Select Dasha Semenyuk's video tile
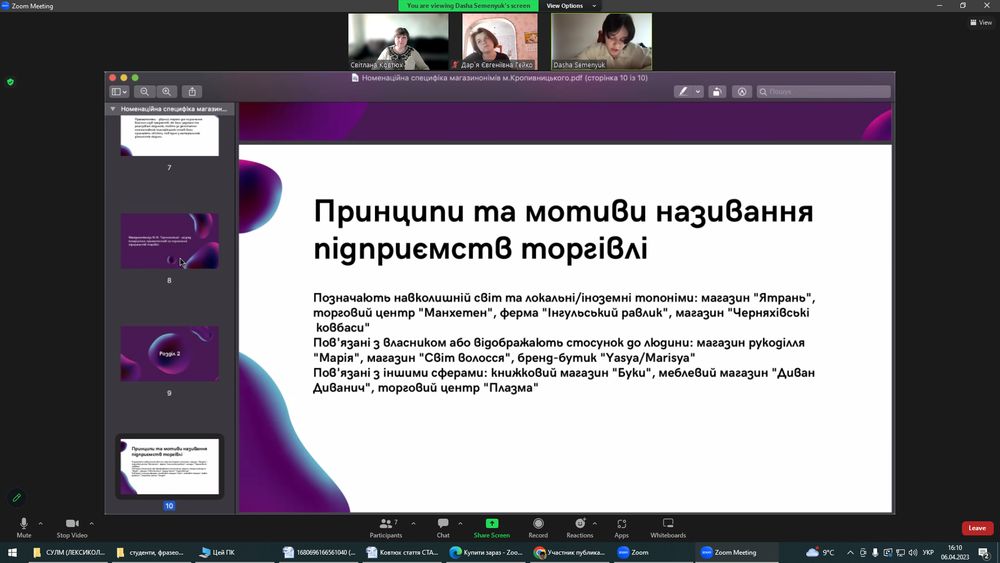 tap(601, 42)
